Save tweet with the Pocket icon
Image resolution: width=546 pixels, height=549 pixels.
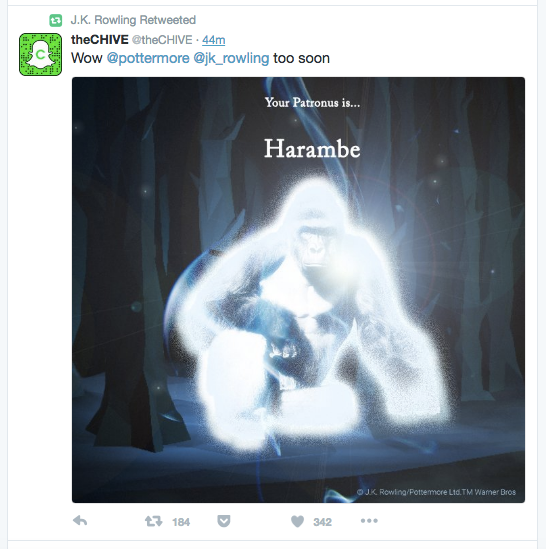[223, 521]
